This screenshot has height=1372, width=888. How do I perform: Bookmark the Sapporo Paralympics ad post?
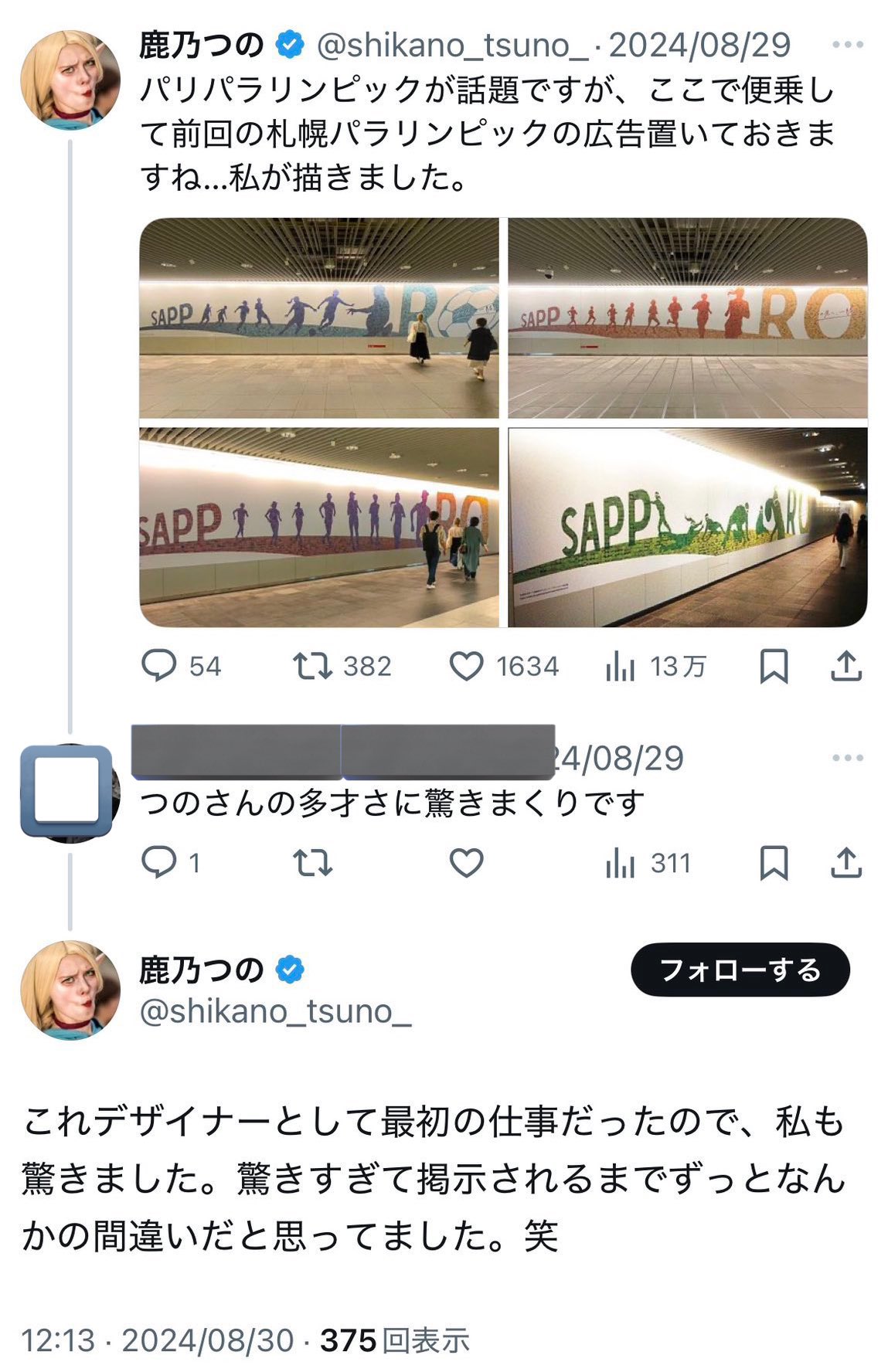(774, 666)
